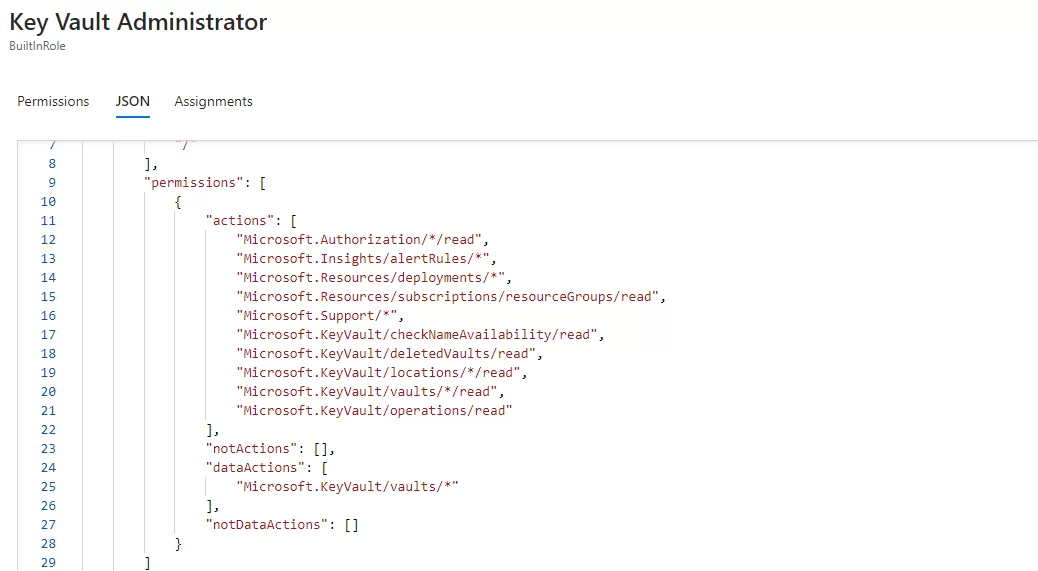Click the subscriptions/resourceGroups/read action string

pos(450,296)
